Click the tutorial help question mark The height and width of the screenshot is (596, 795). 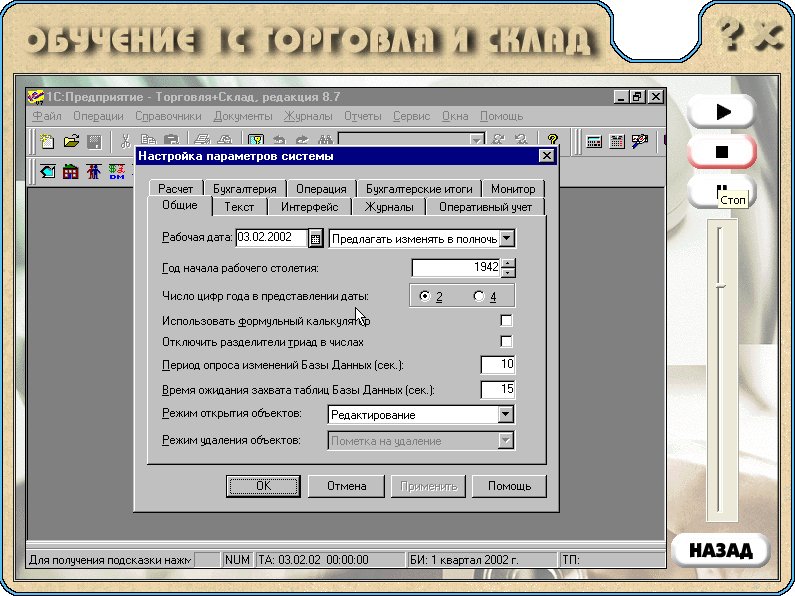click(732, 34)
